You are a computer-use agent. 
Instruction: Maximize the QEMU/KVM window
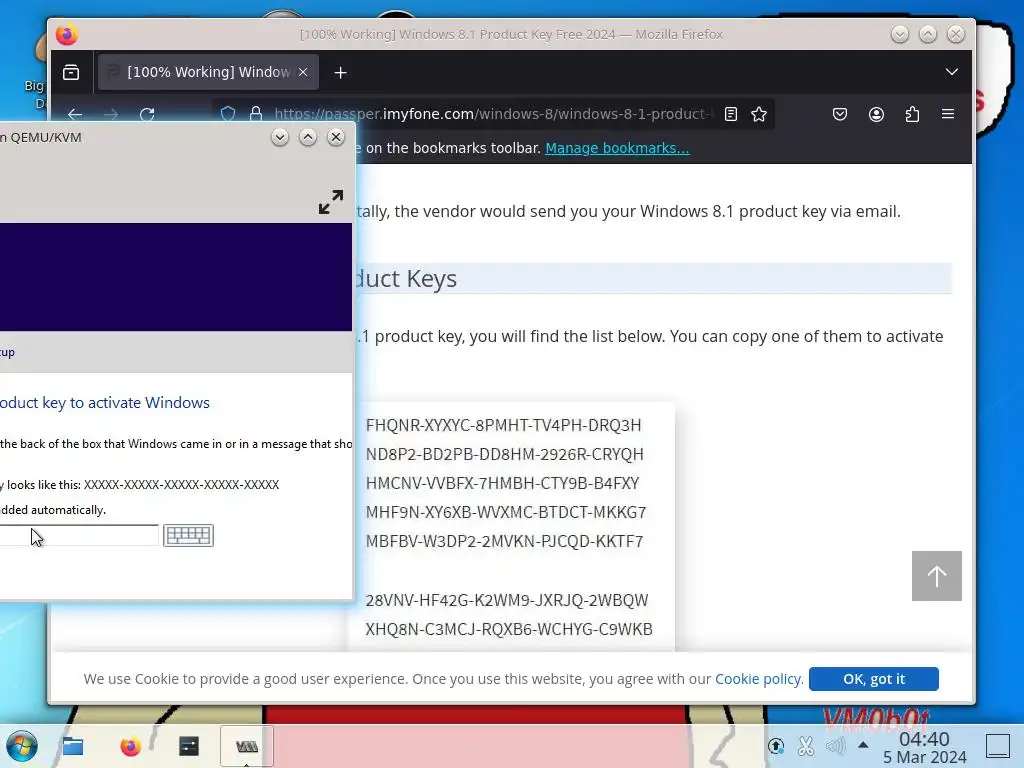(x=308, y=137)
